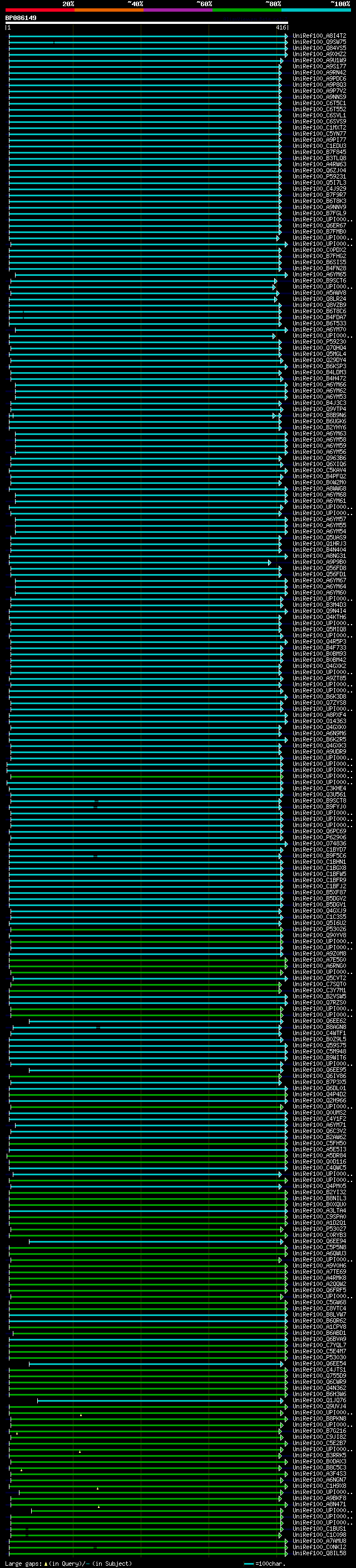Select the UniRef100_C6T552 label
The image size is (356, 1568).
coord(319,109)
